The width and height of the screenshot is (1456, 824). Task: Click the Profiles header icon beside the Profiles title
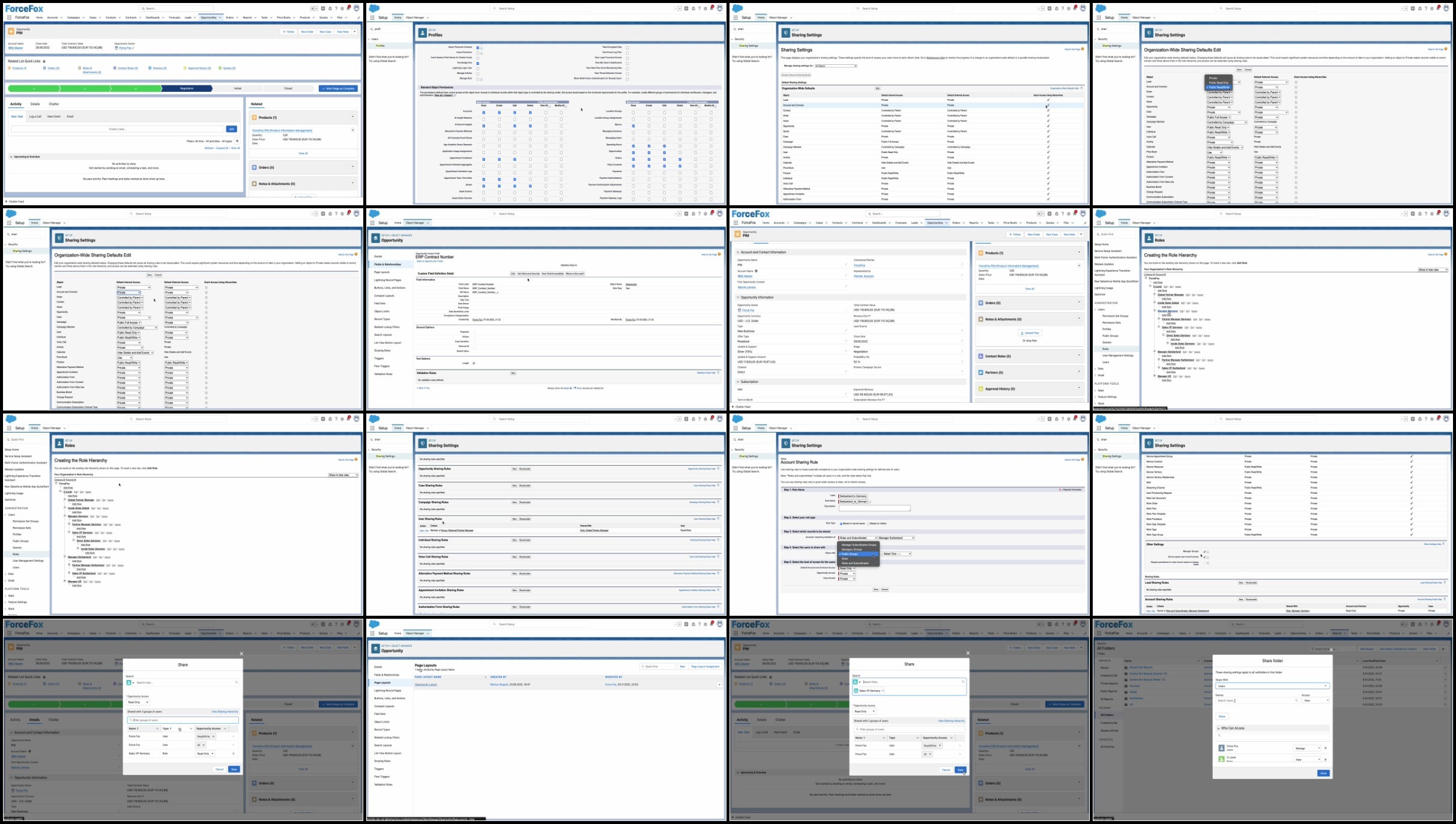[x=423, y=33]
